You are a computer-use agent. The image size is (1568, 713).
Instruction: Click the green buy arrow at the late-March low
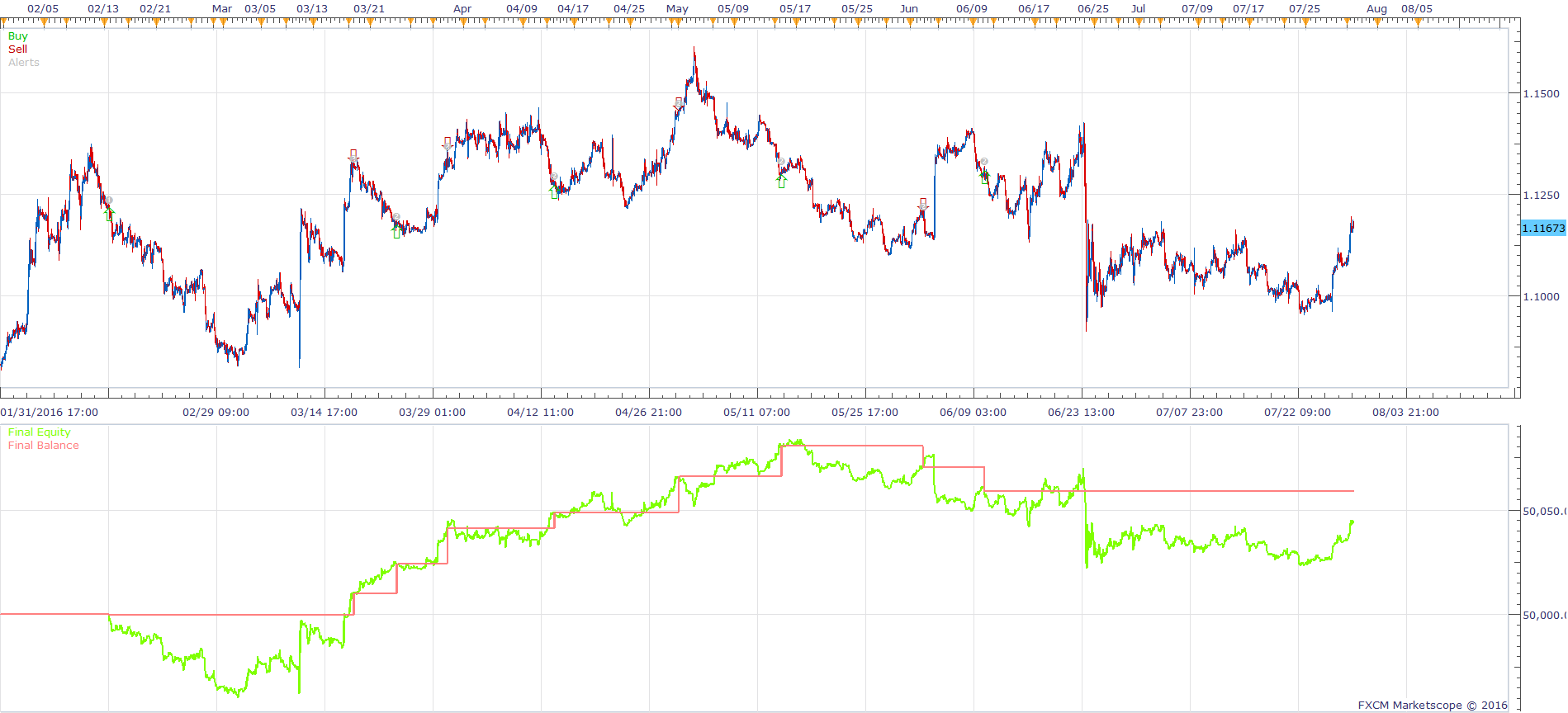coord(397,232)
